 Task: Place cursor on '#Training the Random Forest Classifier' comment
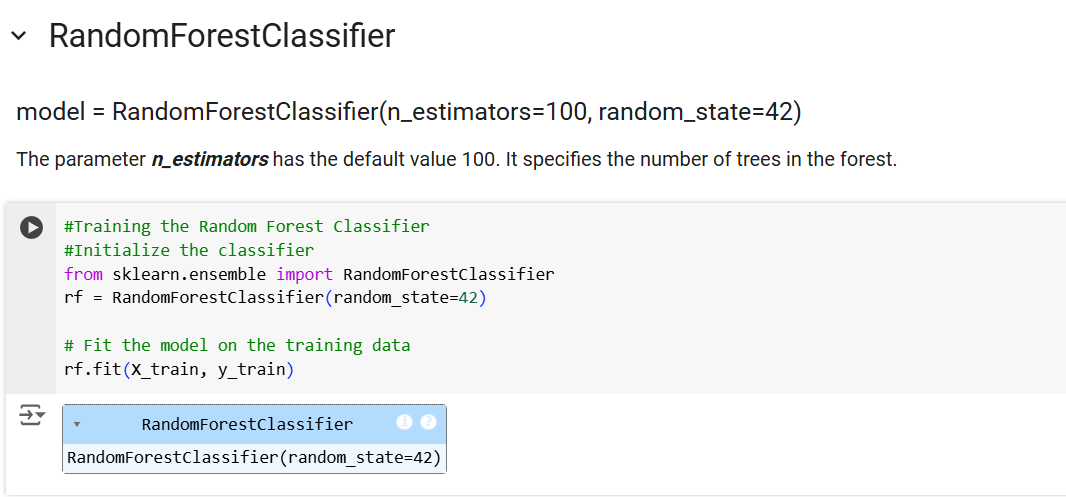[246, 226]
